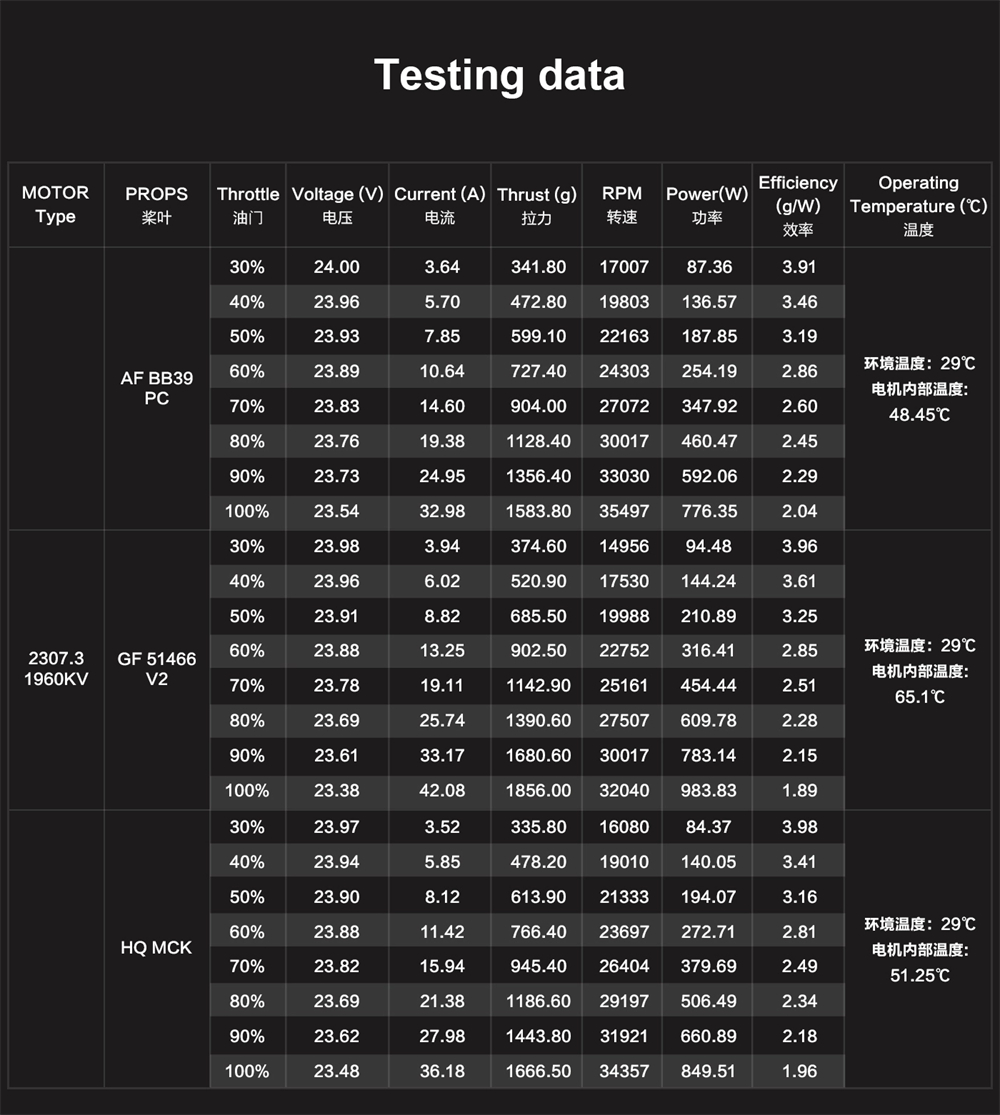This screenshot has height=1115, width=1000.
Task: Click the HQ MCK props cell
Action: (156, 947)
